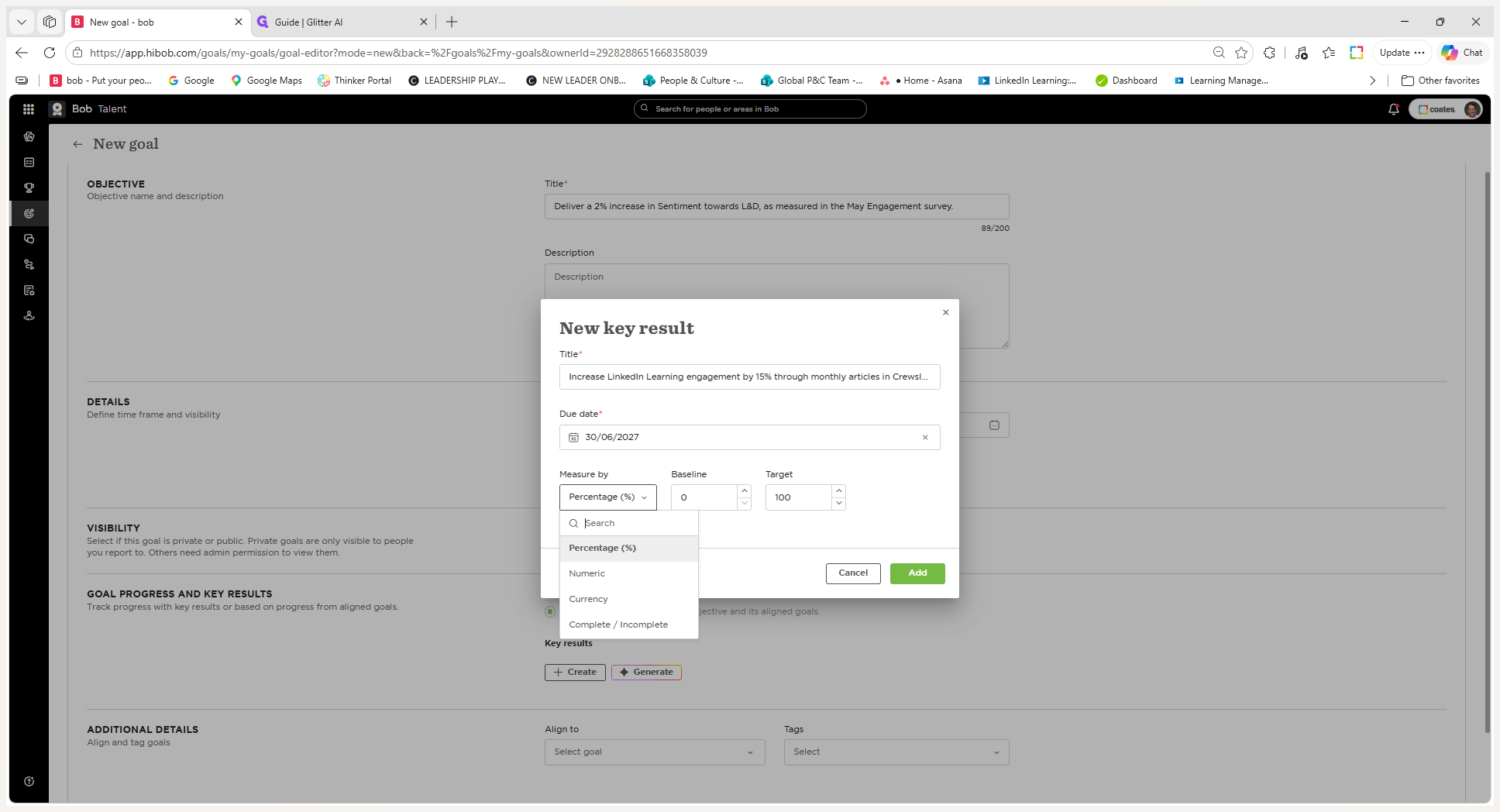Open the trophy icon in the sidebar
1500x812 pixels.
click(x=29, y=188)
